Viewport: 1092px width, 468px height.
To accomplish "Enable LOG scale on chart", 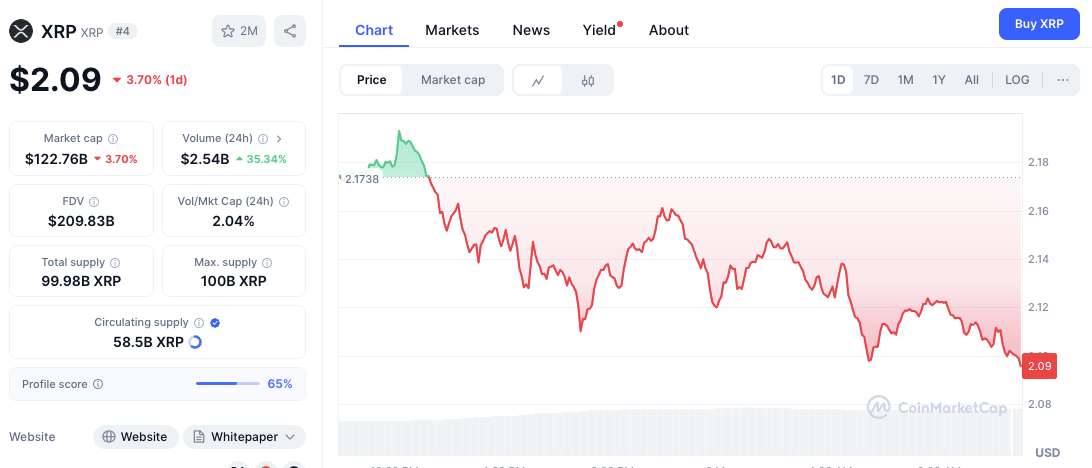I will coord(1017,80).
